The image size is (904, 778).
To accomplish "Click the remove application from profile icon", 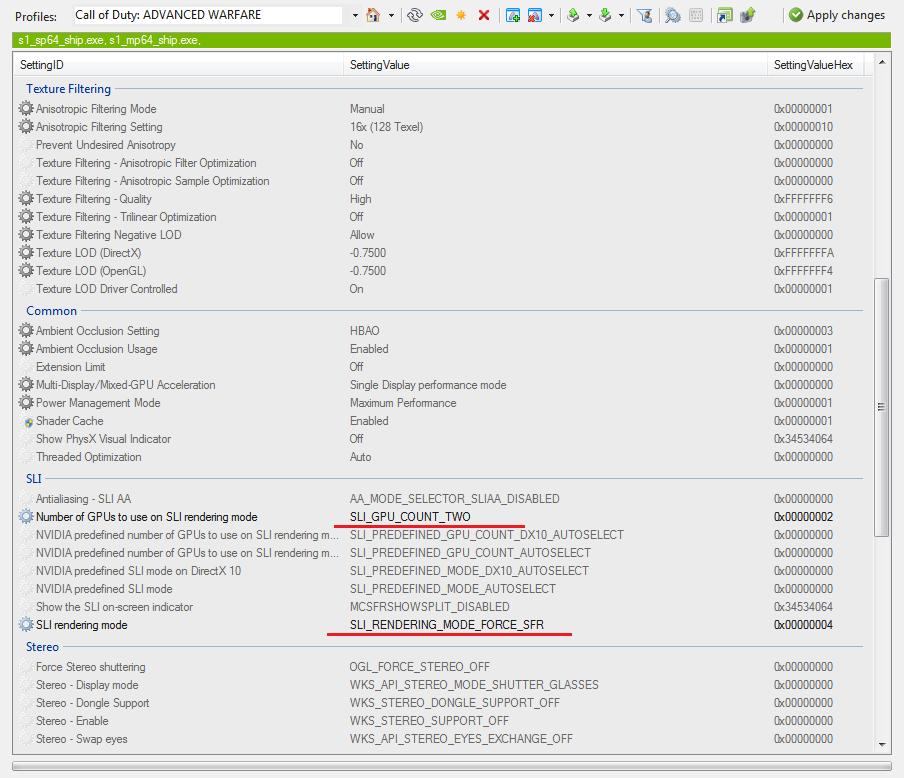I will (534, 15).
